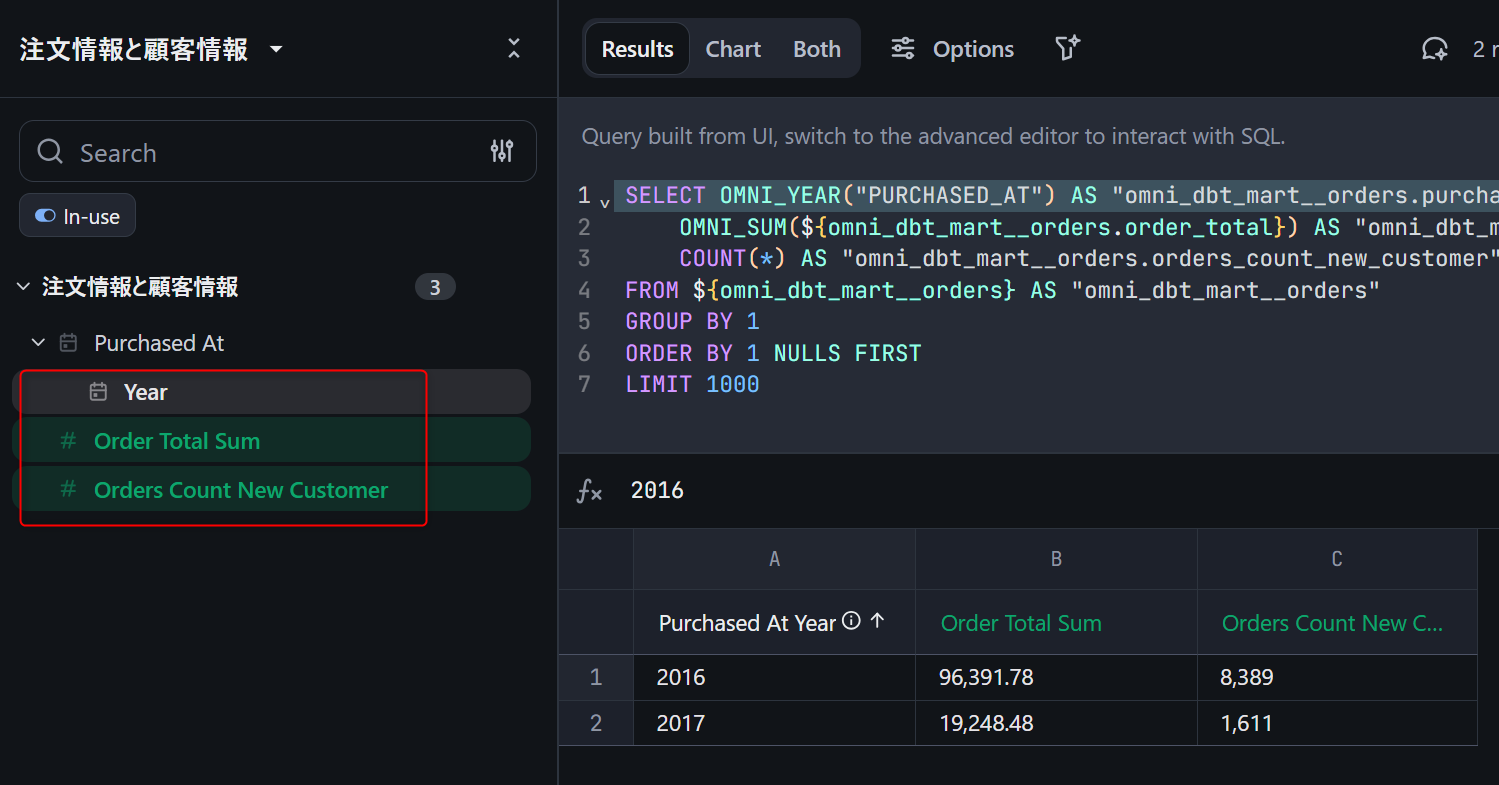Click the AI sparkle filter icon
Image resolution: width=1499 pixels, height=785 pixels.
click(x=1067, y=48)
